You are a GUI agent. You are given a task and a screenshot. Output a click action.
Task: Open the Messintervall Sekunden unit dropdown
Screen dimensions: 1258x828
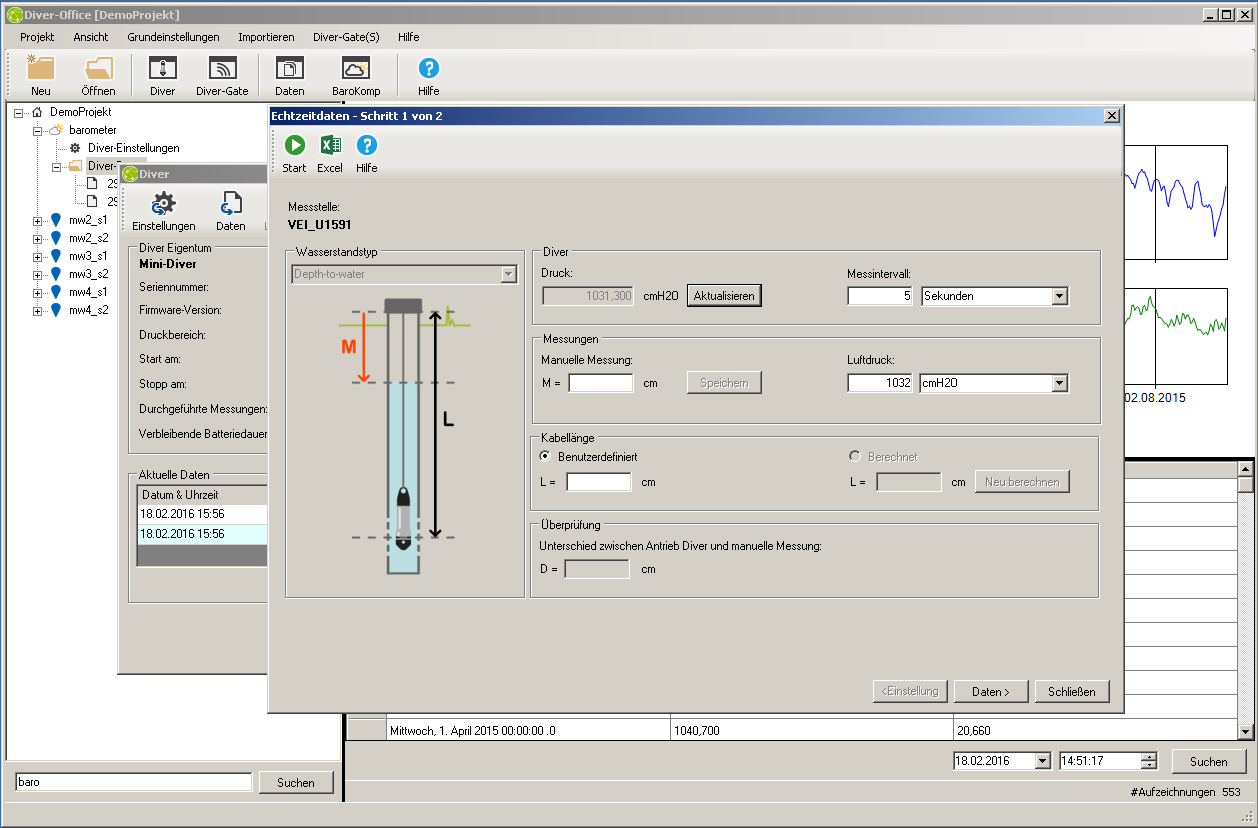(1060, 296)
